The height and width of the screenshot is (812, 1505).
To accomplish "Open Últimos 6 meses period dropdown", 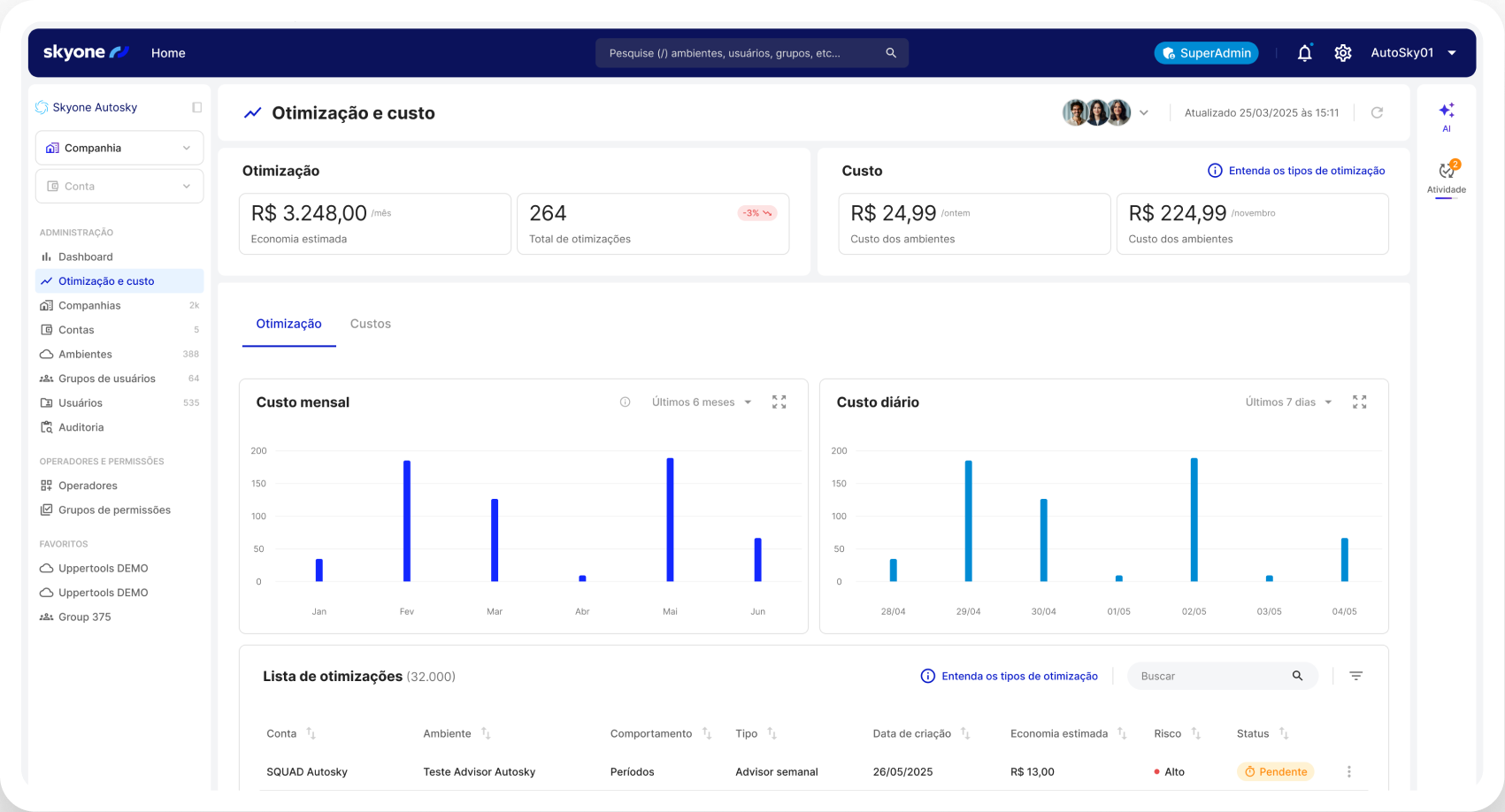I will (x=701, y=402).
